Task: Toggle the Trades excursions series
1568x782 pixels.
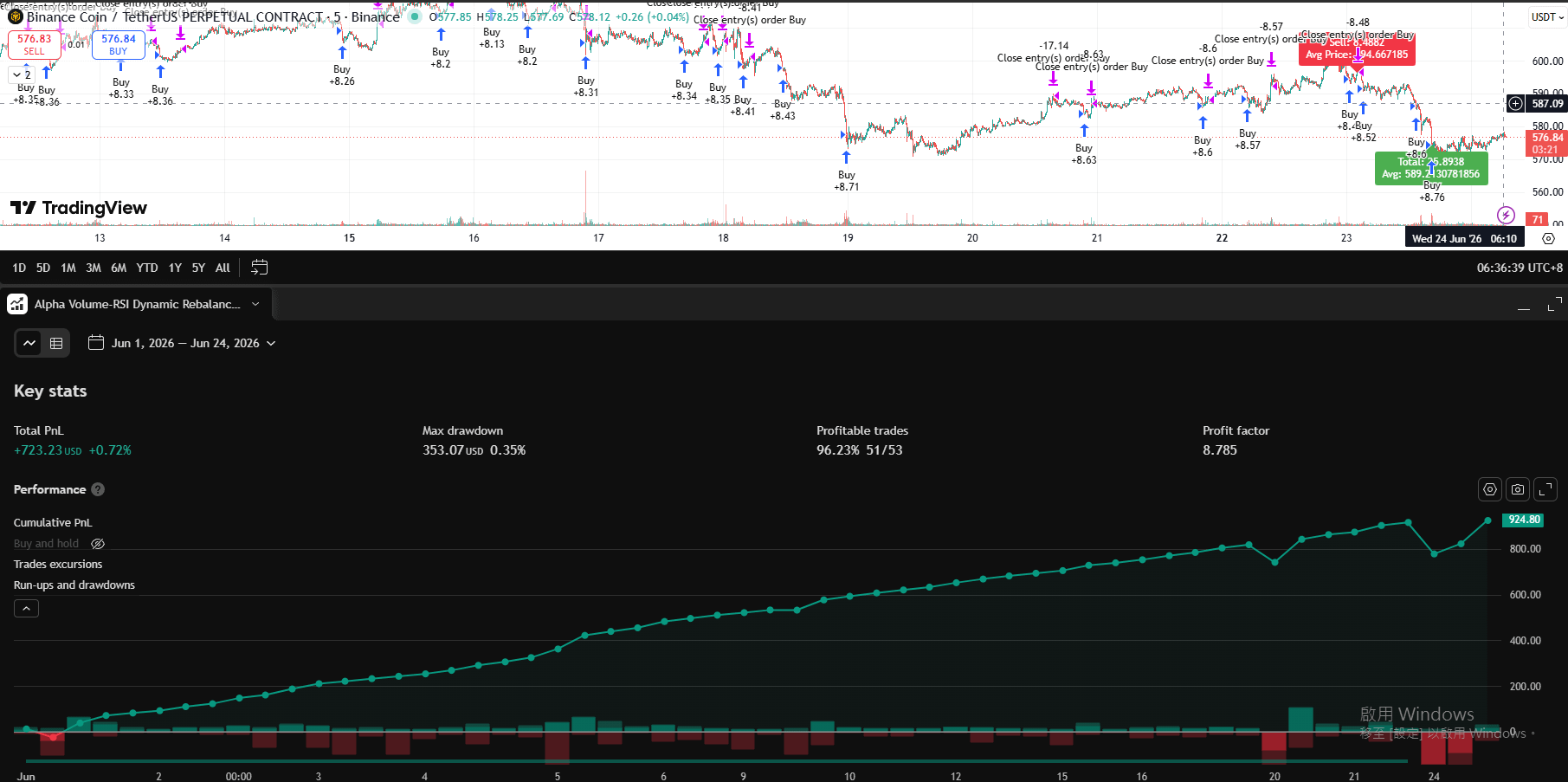Action: [58, 564]
